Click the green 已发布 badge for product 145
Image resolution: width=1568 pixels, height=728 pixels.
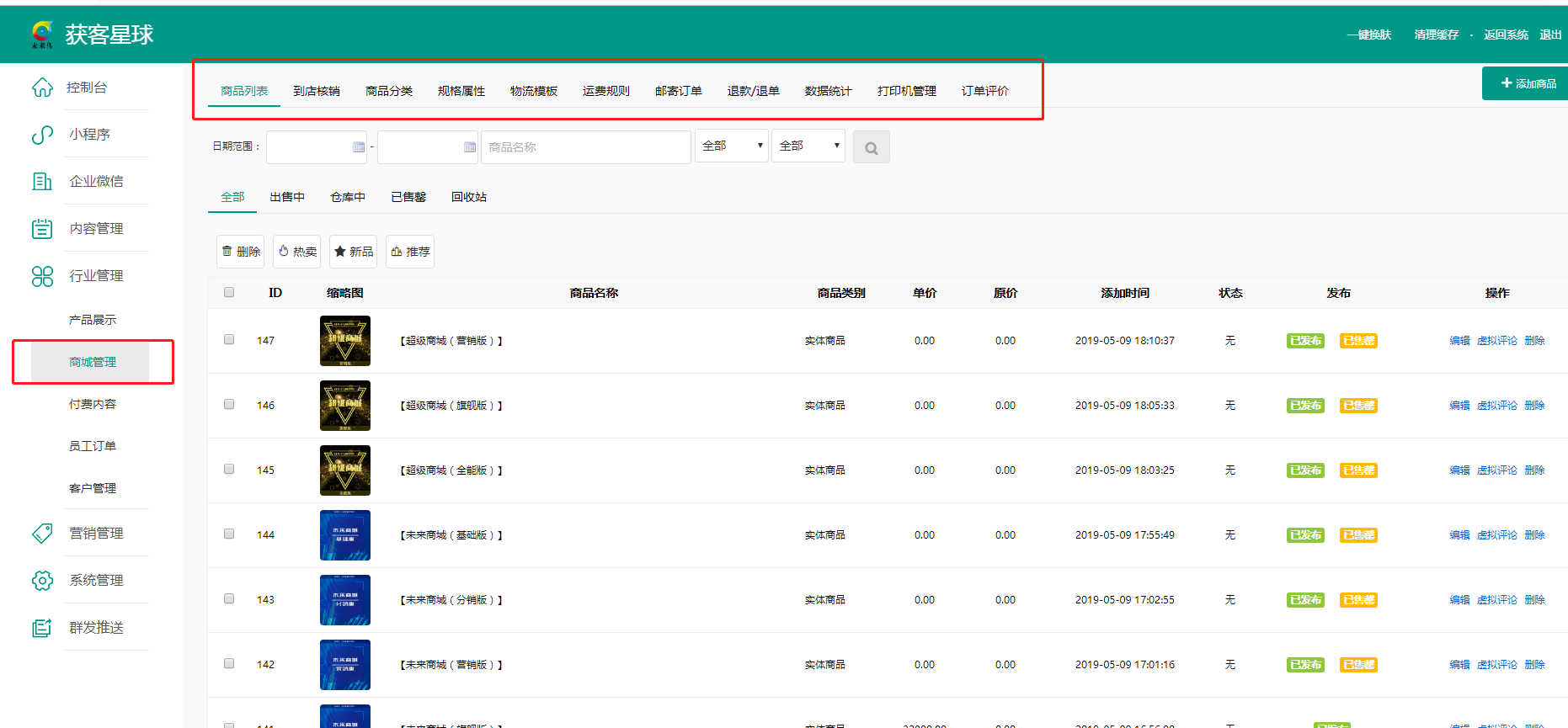pyautogui.click(x=1305, y=470)
